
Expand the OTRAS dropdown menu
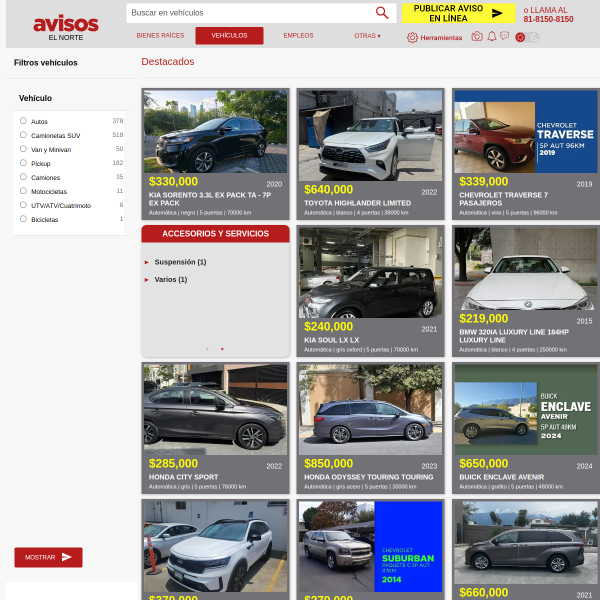point(367,36)
